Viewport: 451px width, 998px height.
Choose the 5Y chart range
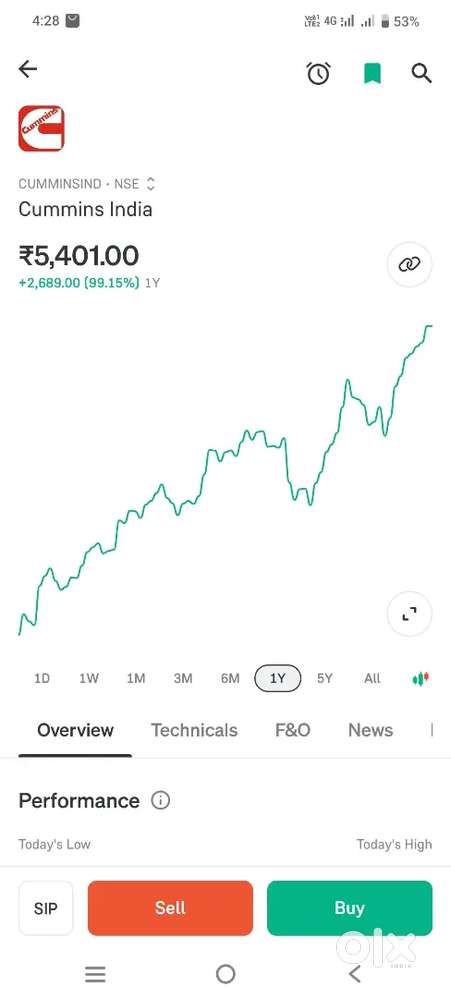coord(325,678)
